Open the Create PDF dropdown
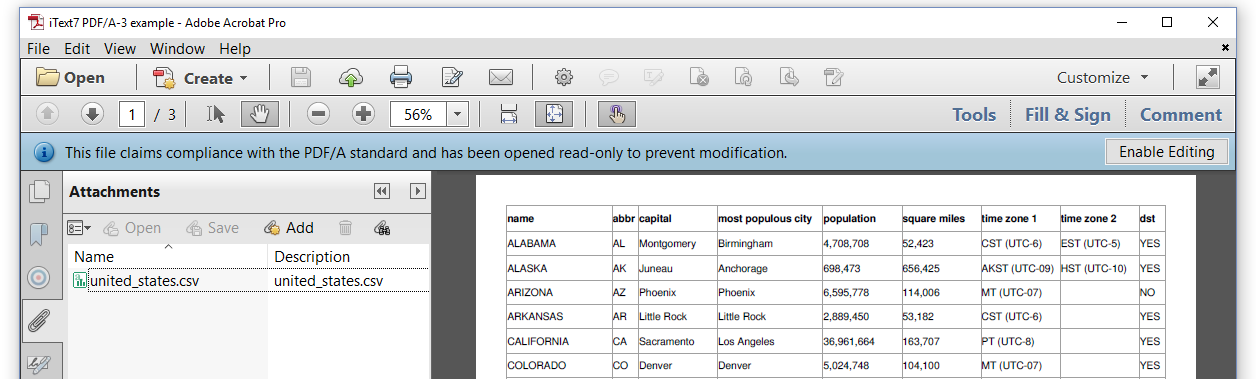Image resolution: width=1256 pixels, height=379 pixels. click(x=199, y=77)
